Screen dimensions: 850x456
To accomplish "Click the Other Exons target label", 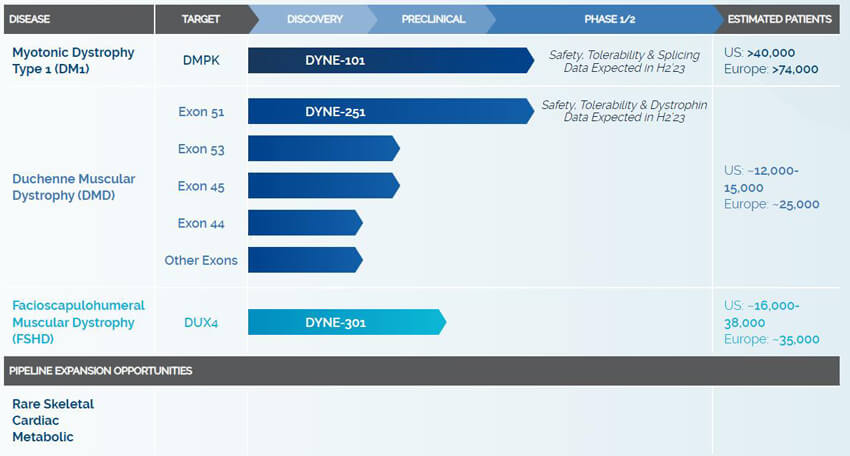I will point(201,260).
